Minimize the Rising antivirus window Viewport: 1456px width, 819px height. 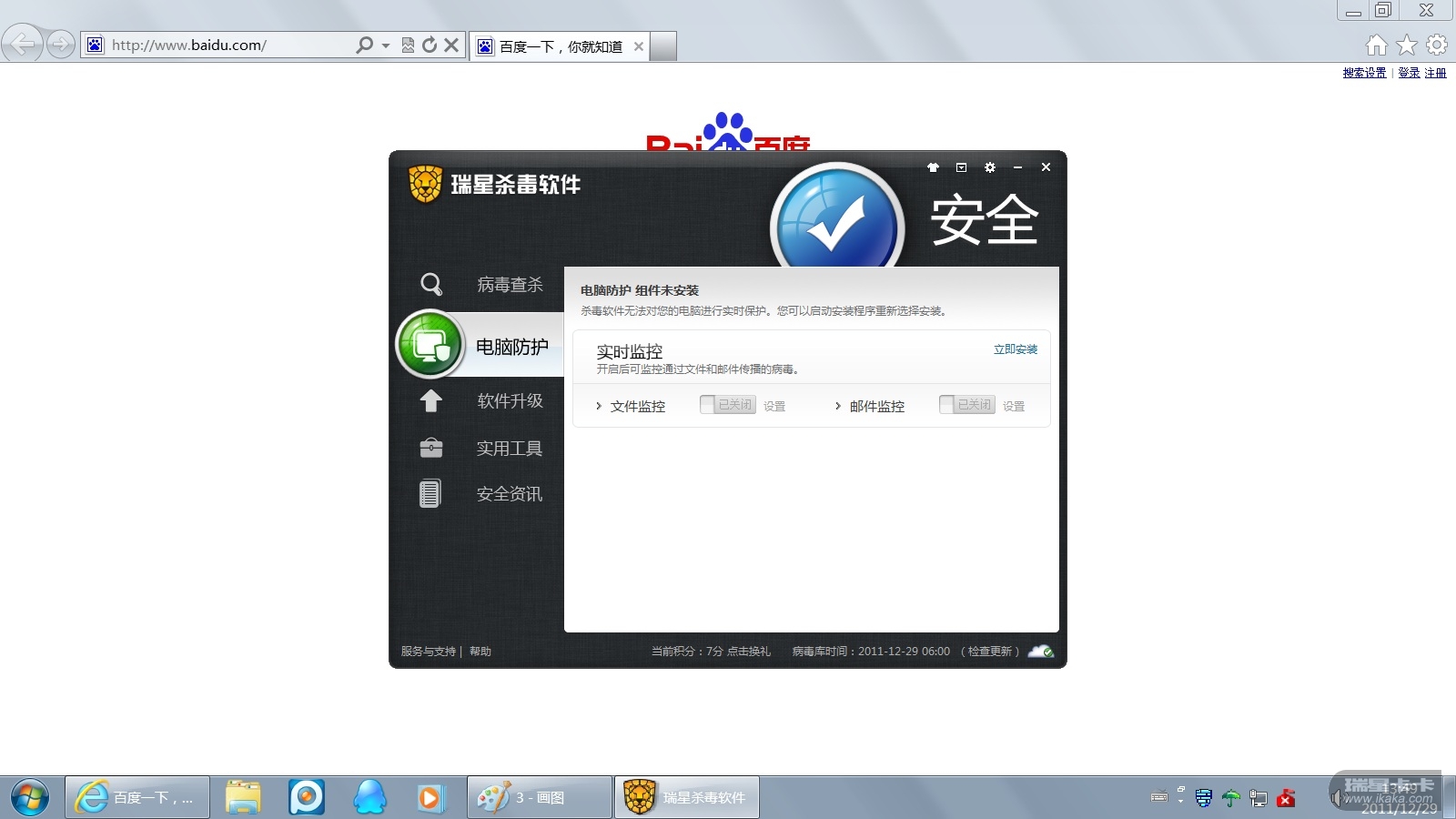click(1017, 167)
